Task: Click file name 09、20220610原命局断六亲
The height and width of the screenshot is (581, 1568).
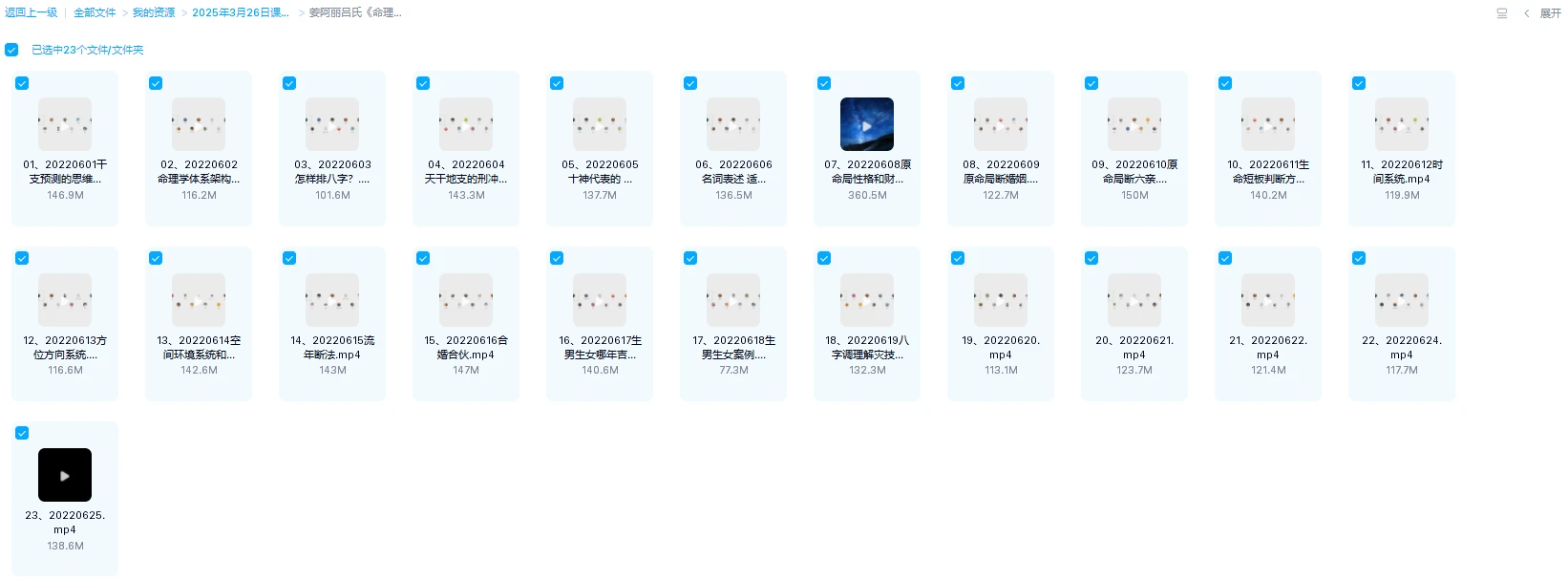Action: click(x=1134, y=171)
